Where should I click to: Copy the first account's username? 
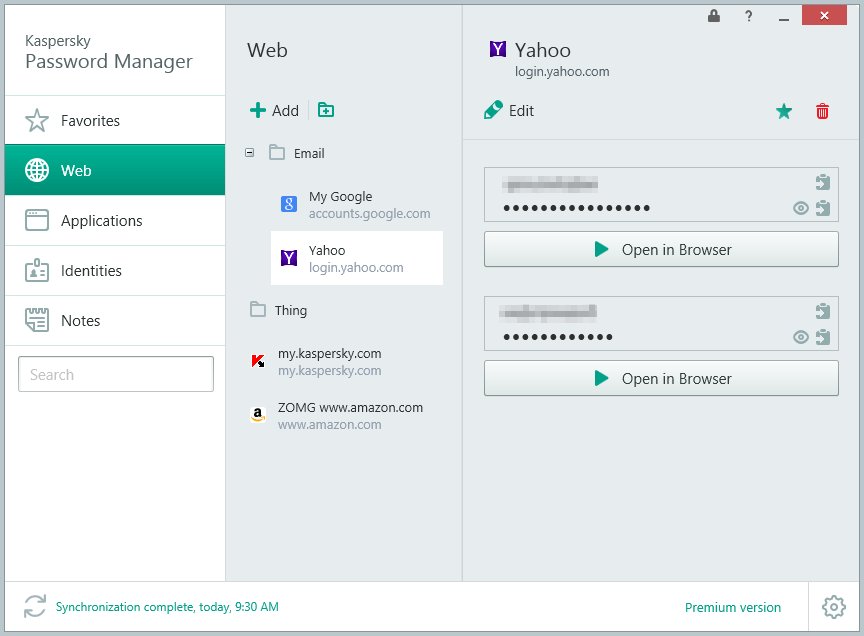823,182
